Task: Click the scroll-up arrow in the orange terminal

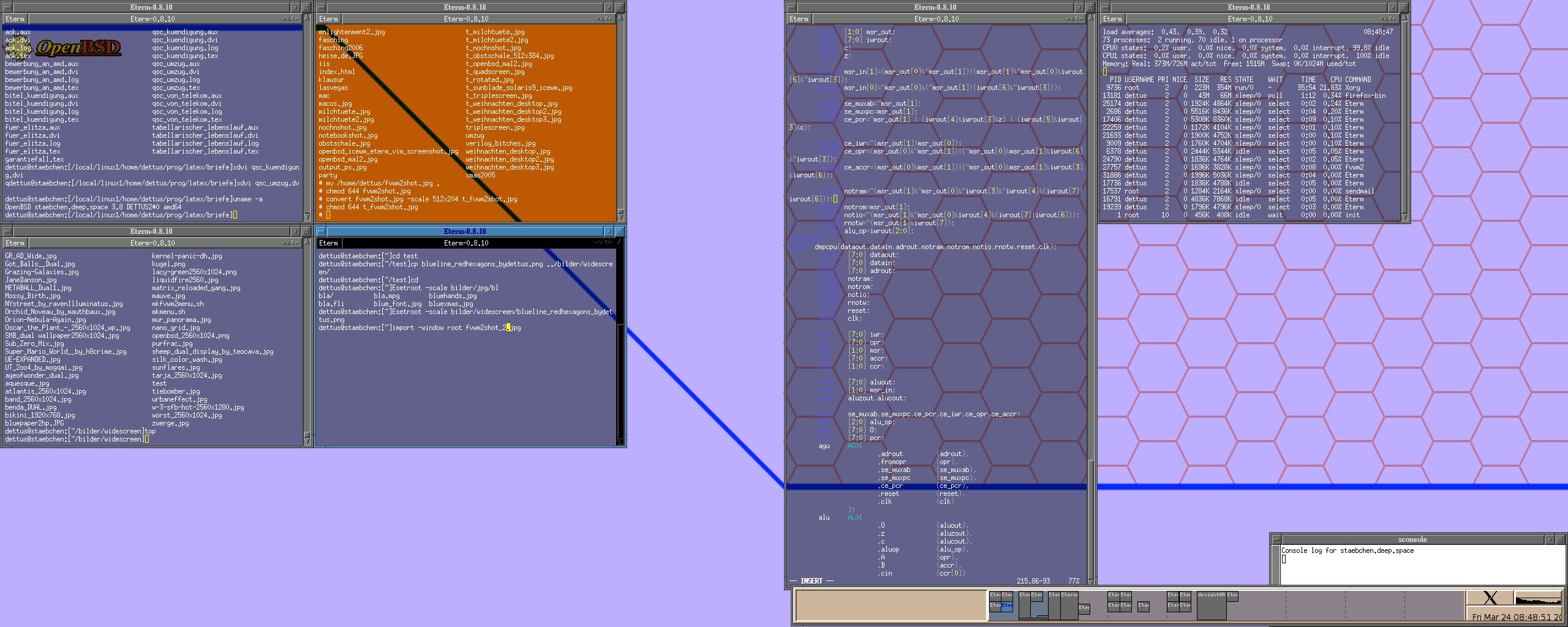Action: [620, 19]
